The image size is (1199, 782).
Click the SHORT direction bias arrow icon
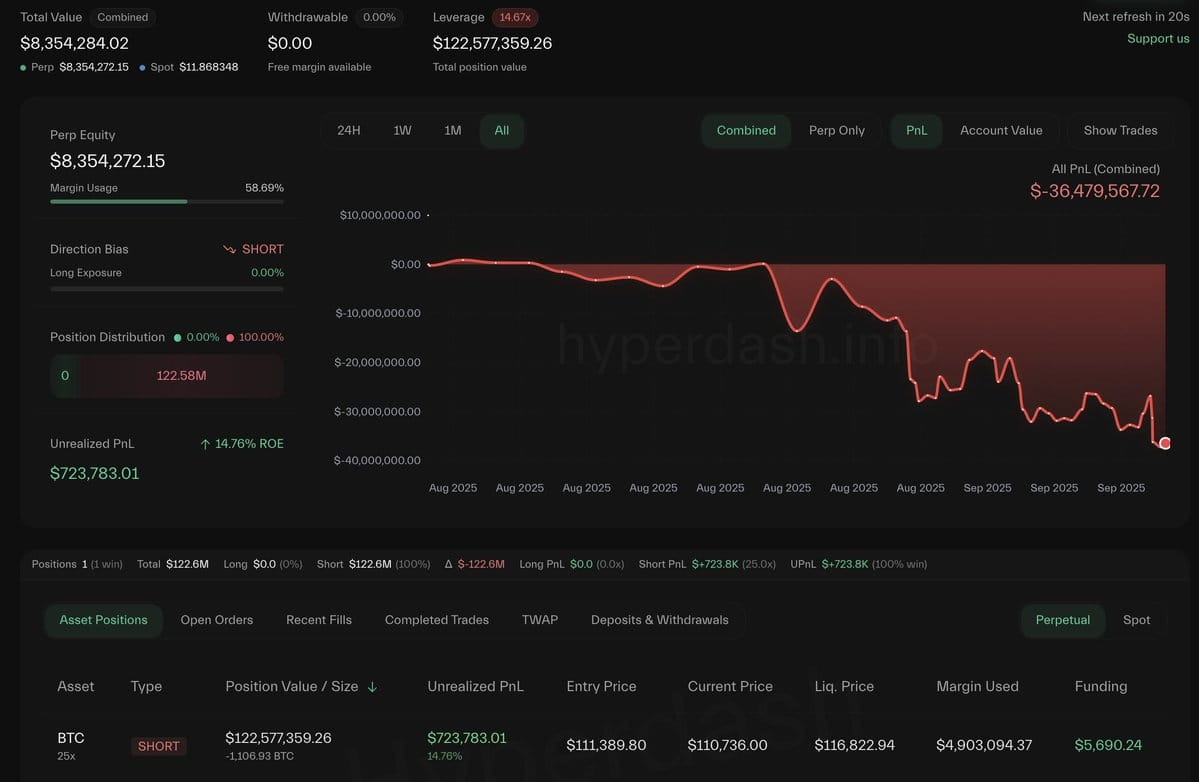point(229,249)
